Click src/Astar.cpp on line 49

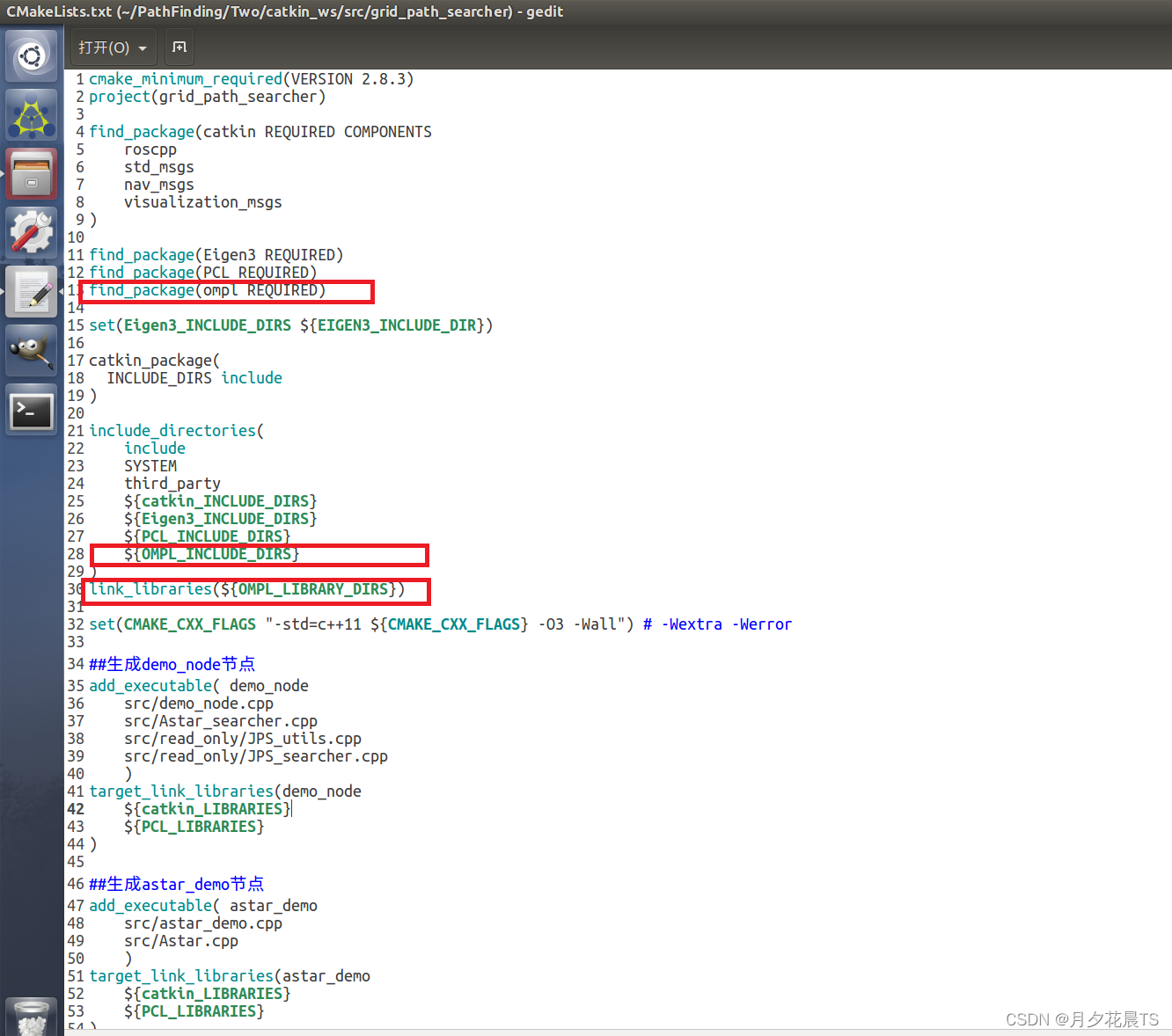coord(181,941)
